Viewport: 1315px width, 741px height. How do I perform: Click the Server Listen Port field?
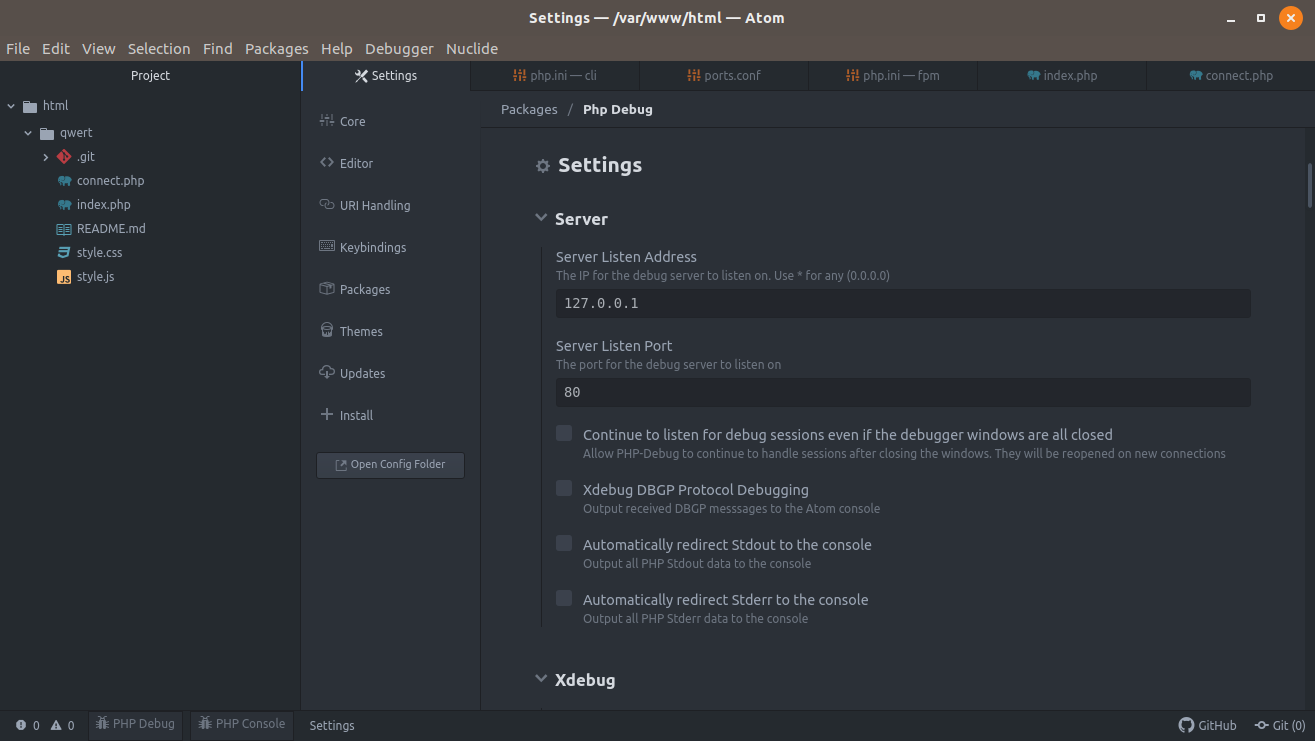(x=903, y=392)
